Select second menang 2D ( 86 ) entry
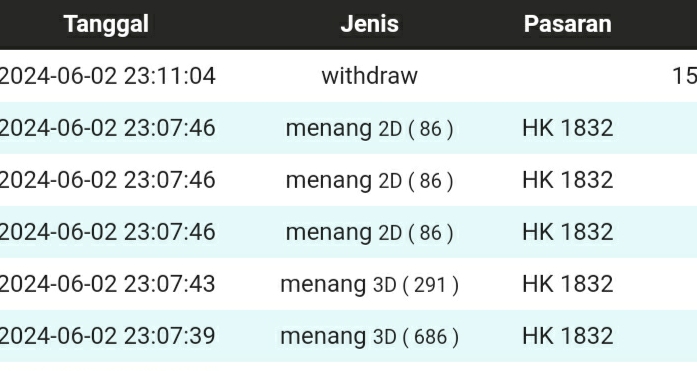This screenshot has height=371, width=697. (369, 180)
